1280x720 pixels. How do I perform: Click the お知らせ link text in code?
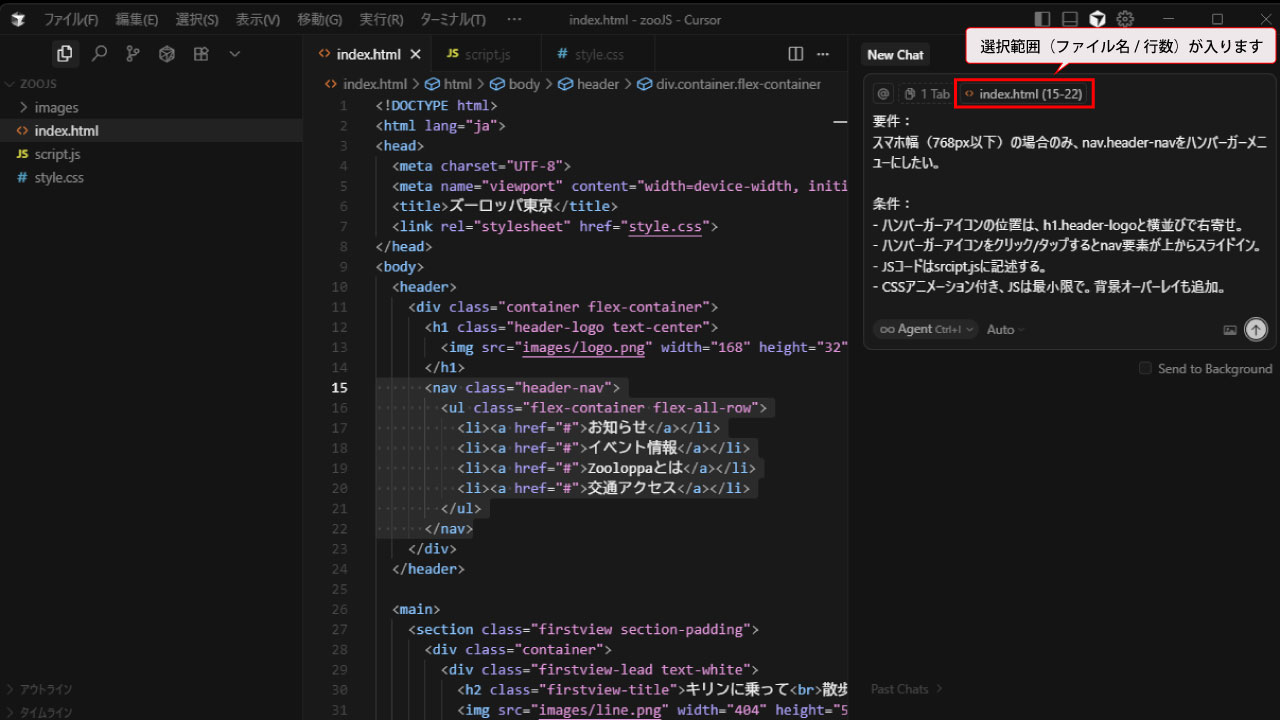click(617, 428)
